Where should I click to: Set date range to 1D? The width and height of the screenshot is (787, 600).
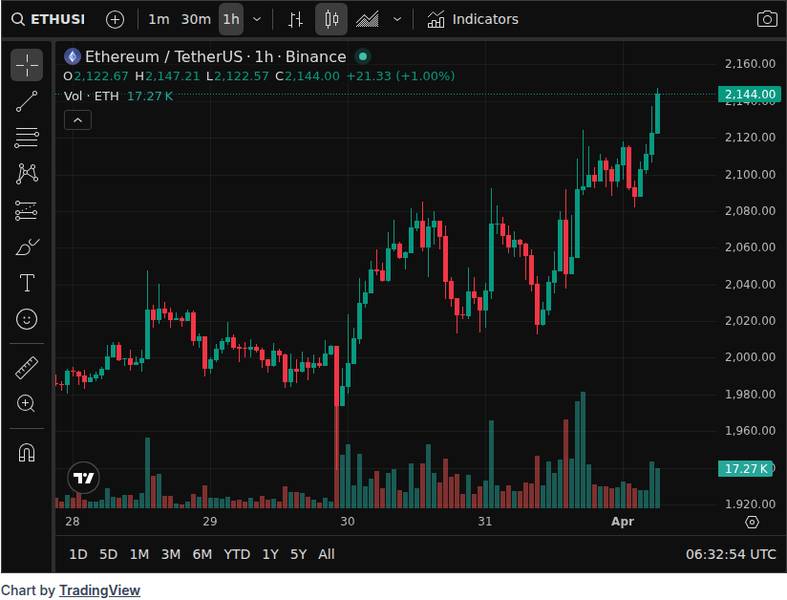coord(78,554)
